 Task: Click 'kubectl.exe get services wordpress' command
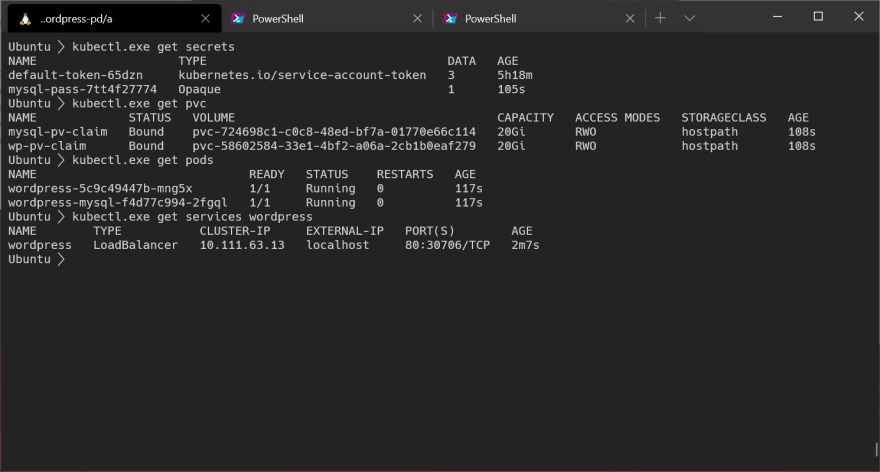[x=192, y=217]
